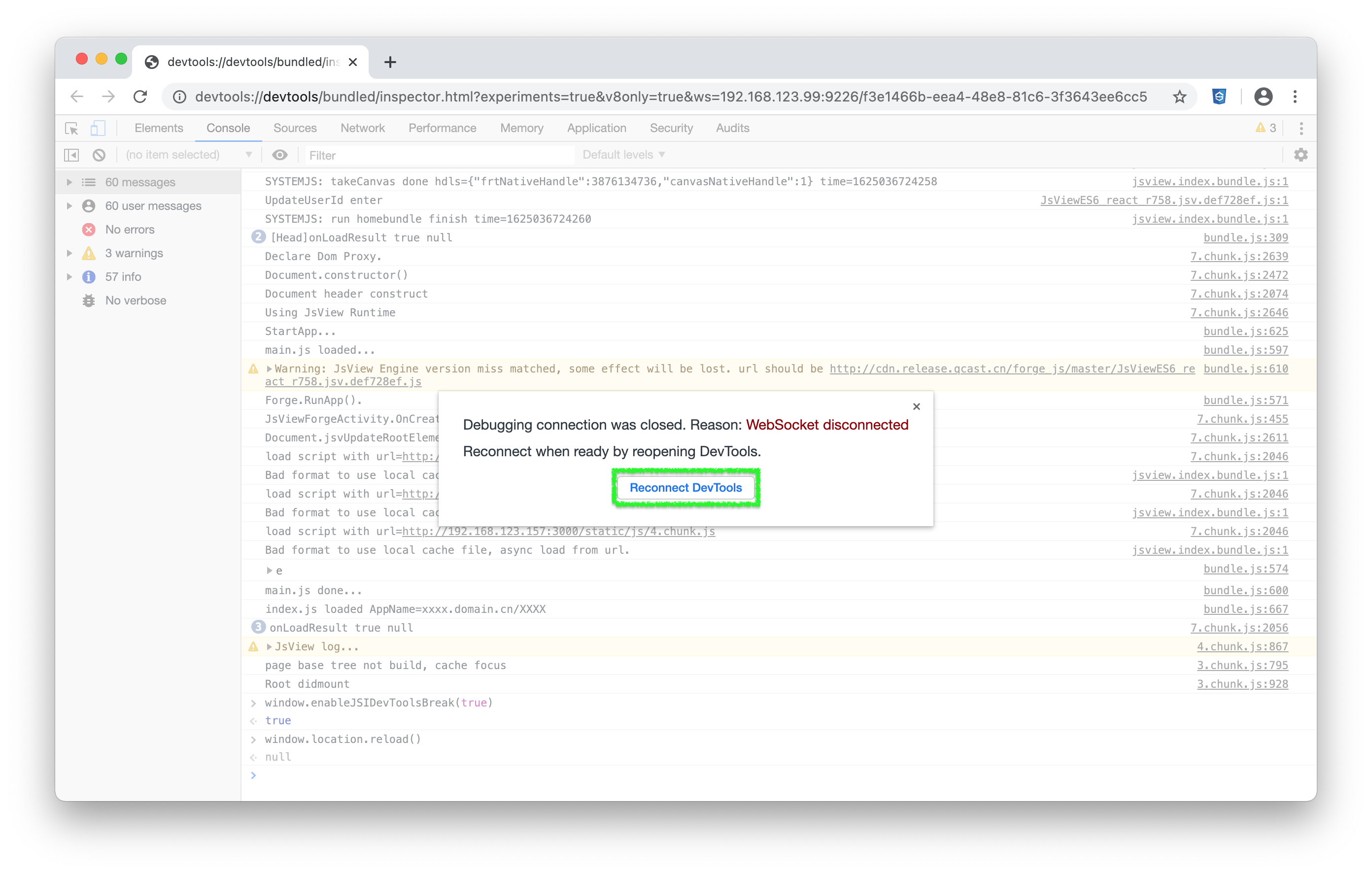The height and width of the screenshot is (874, 1372).
Task: Expand the 3 warnings group
Action: click(x=69, y=253)
